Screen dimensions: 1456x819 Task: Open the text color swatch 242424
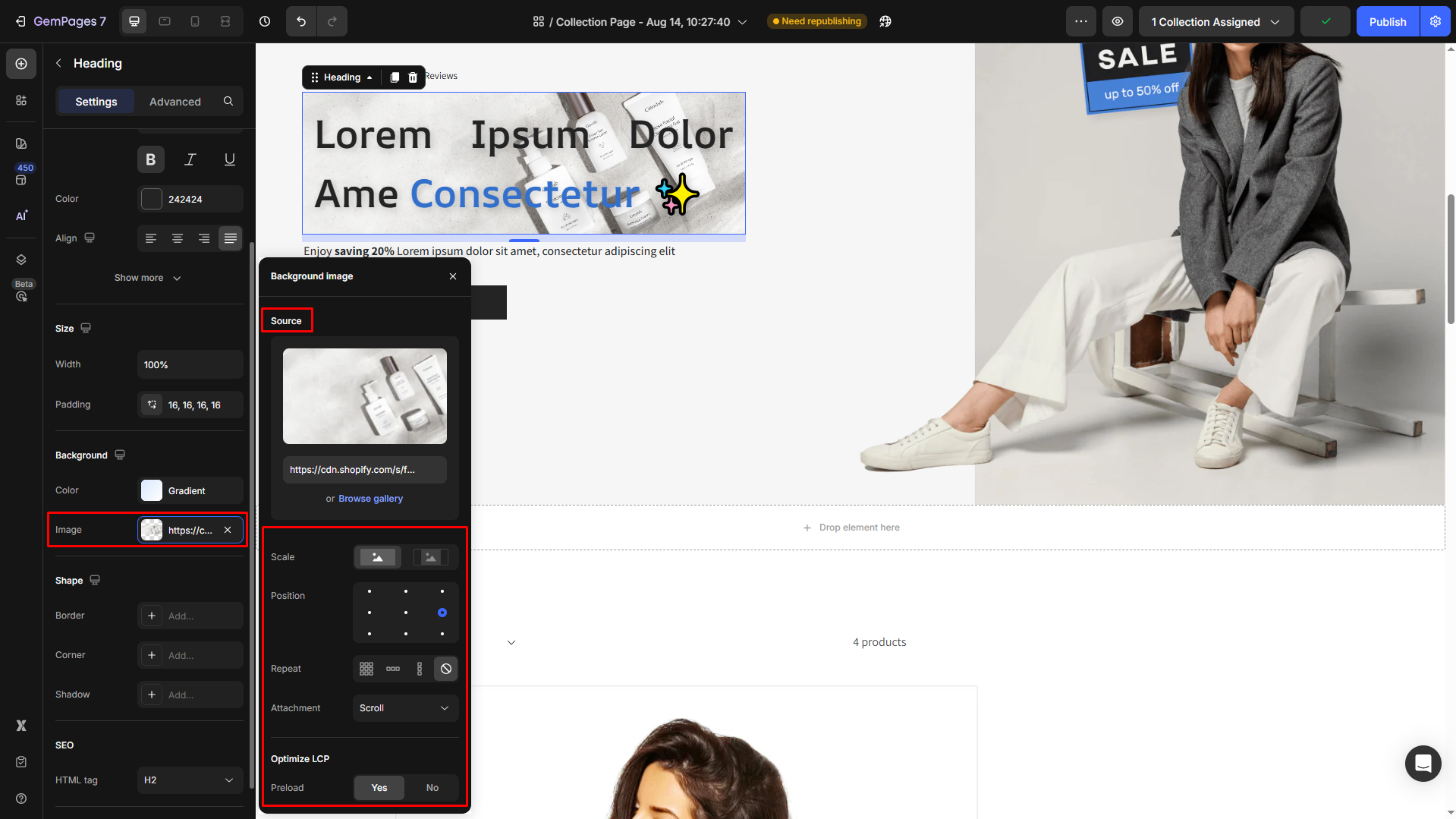(x=152, y=199)
